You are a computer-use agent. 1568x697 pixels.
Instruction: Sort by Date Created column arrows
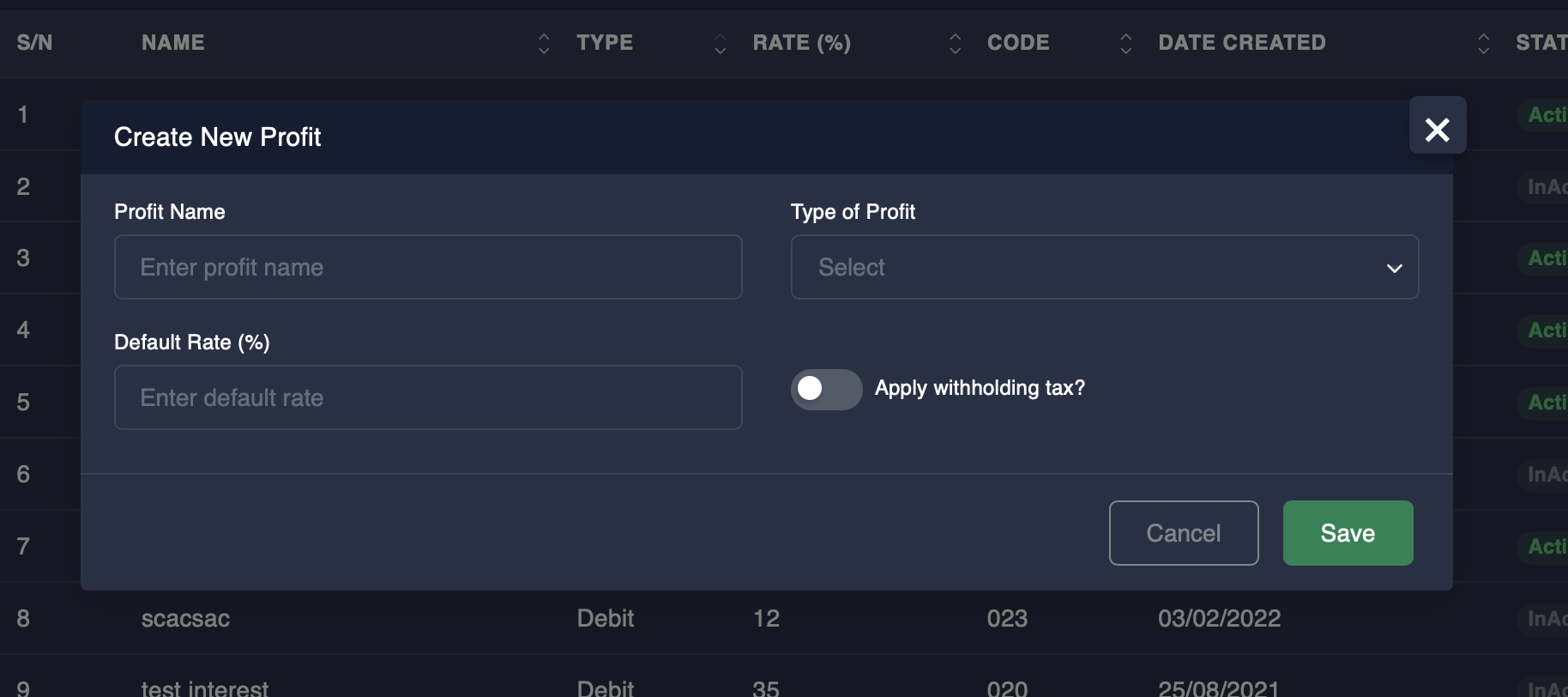[1483, 44]
